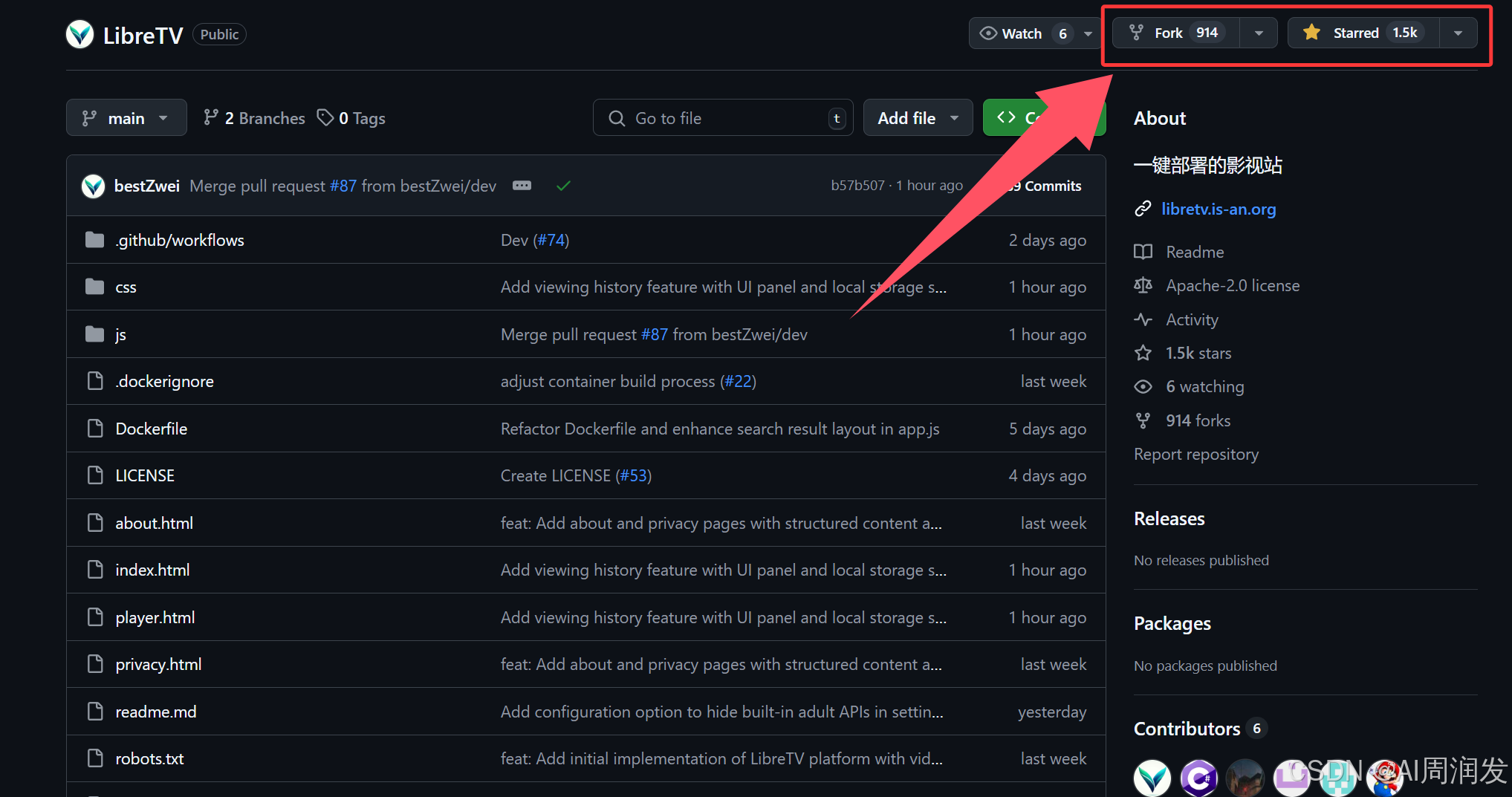Image resolution: width=1512 pixels, height=797 pixels.
Task: Open the Dockerfile file
Action: point(151,429)
